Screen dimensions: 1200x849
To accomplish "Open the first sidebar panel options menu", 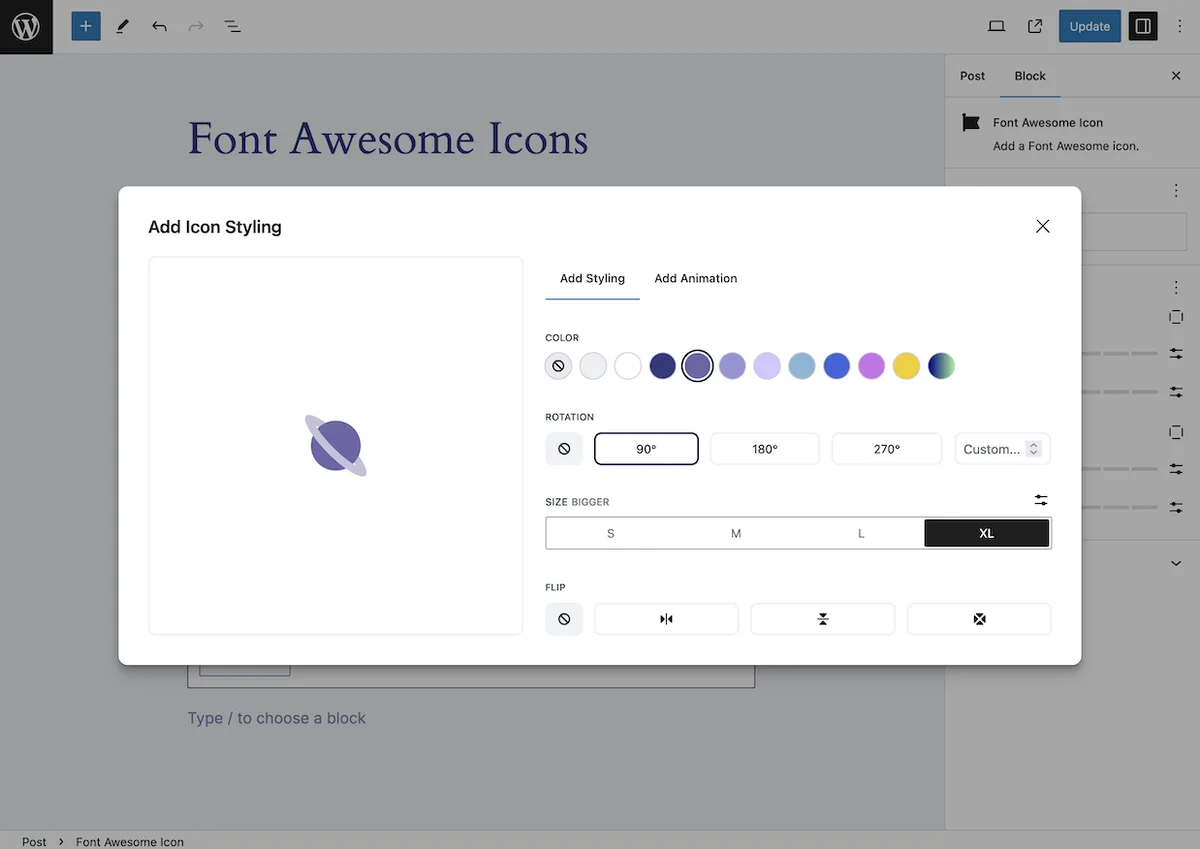I will [x=1176, y=190].
